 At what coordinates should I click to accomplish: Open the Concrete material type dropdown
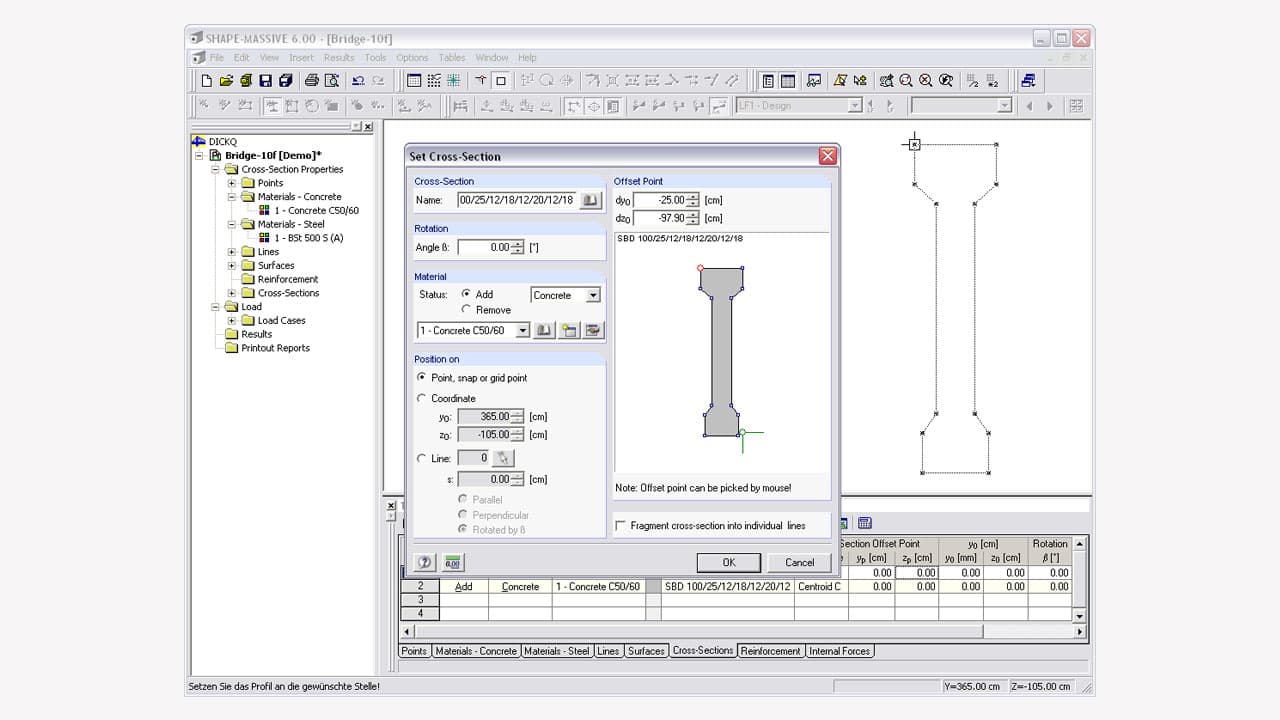pyautogui.click(x=593, y=295)
